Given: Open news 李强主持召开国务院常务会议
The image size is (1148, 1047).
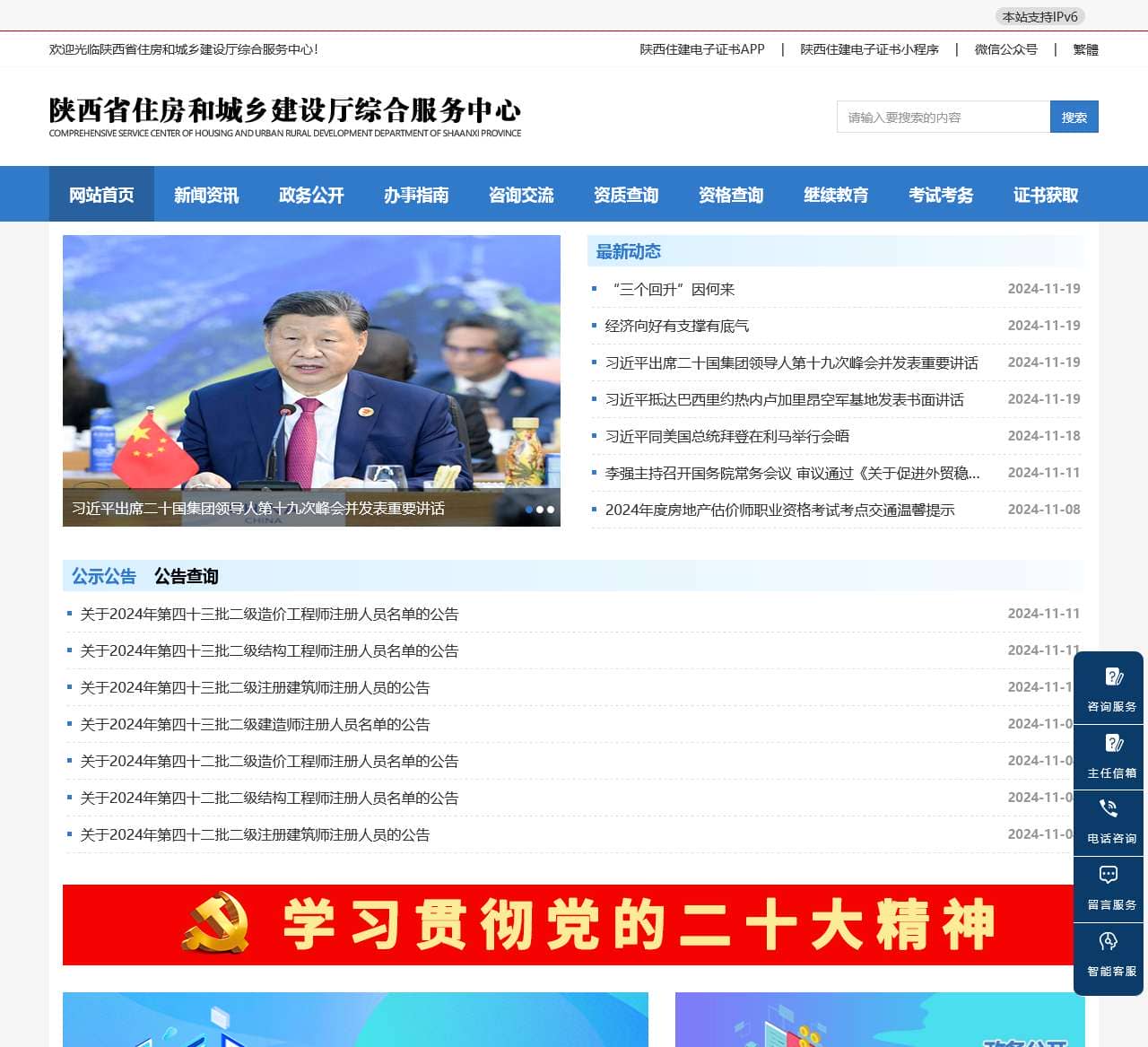Looking at the screenshot, I should (x=793, y=473).
